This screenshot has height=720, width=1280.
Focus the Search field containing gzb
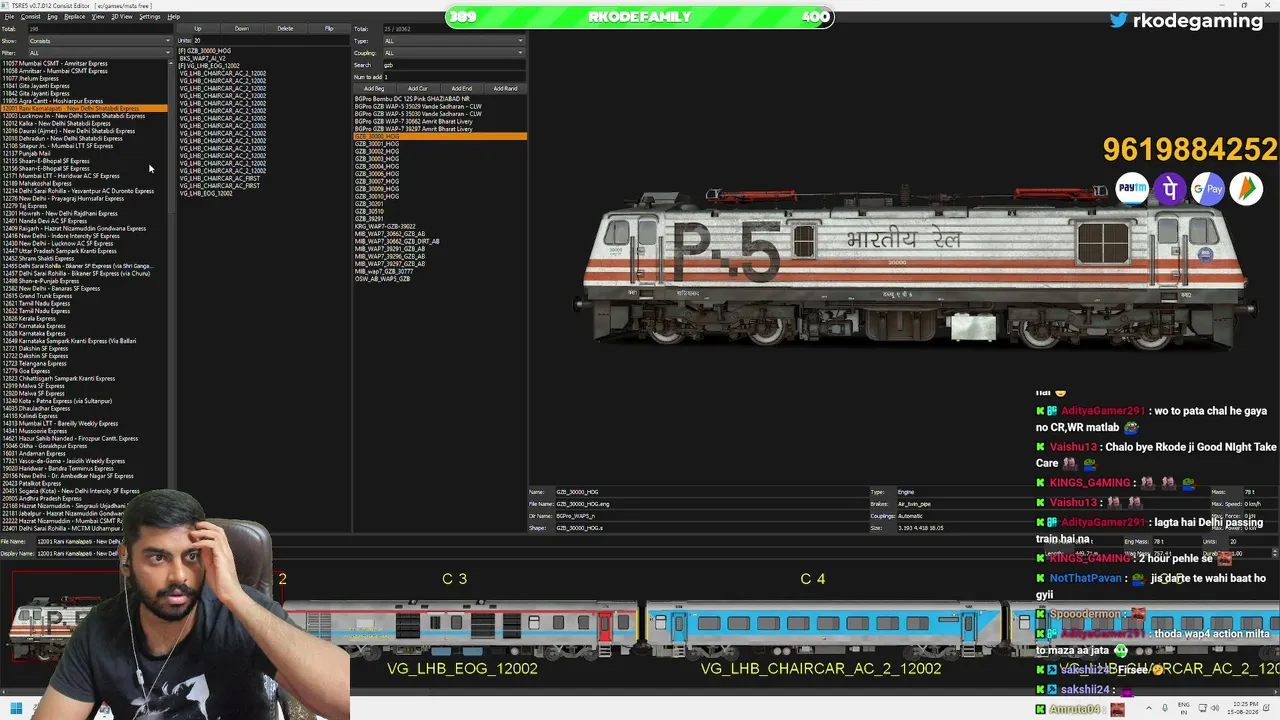[x=454, y=65]
